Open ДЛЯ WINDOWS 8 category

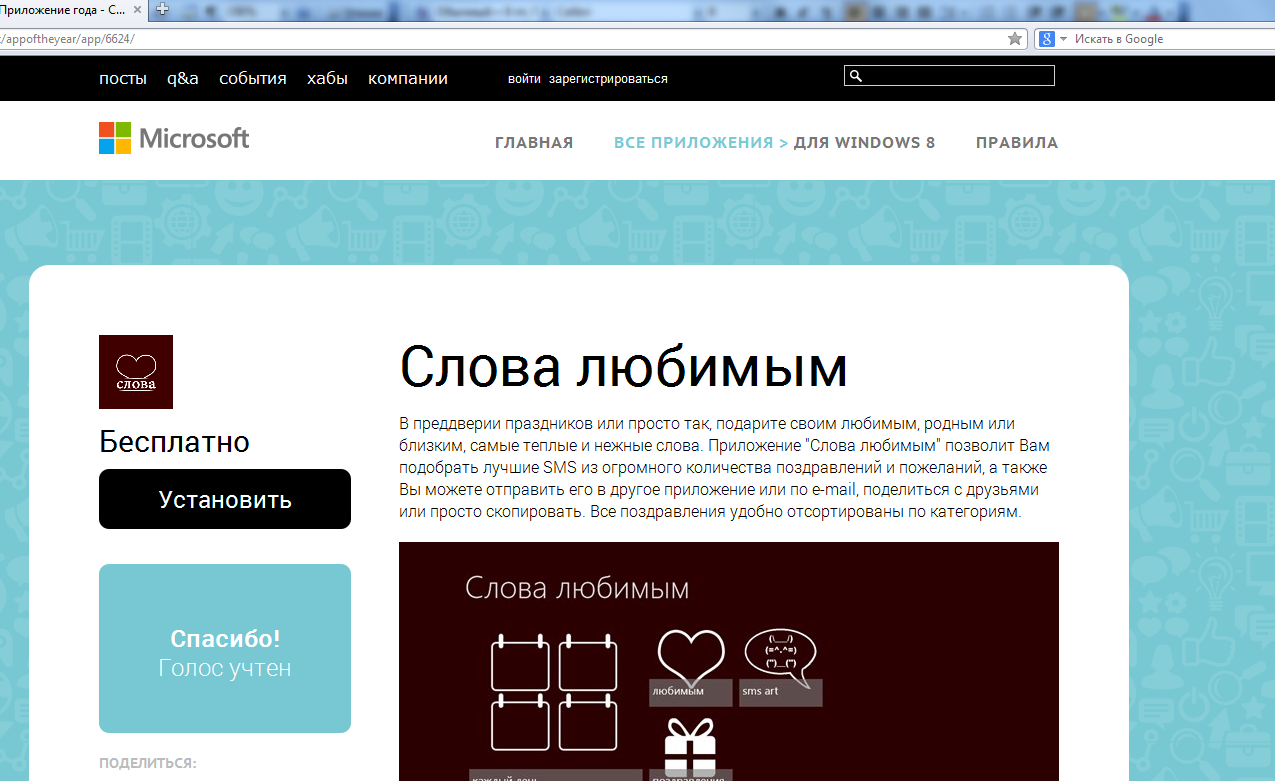(865, 143)
